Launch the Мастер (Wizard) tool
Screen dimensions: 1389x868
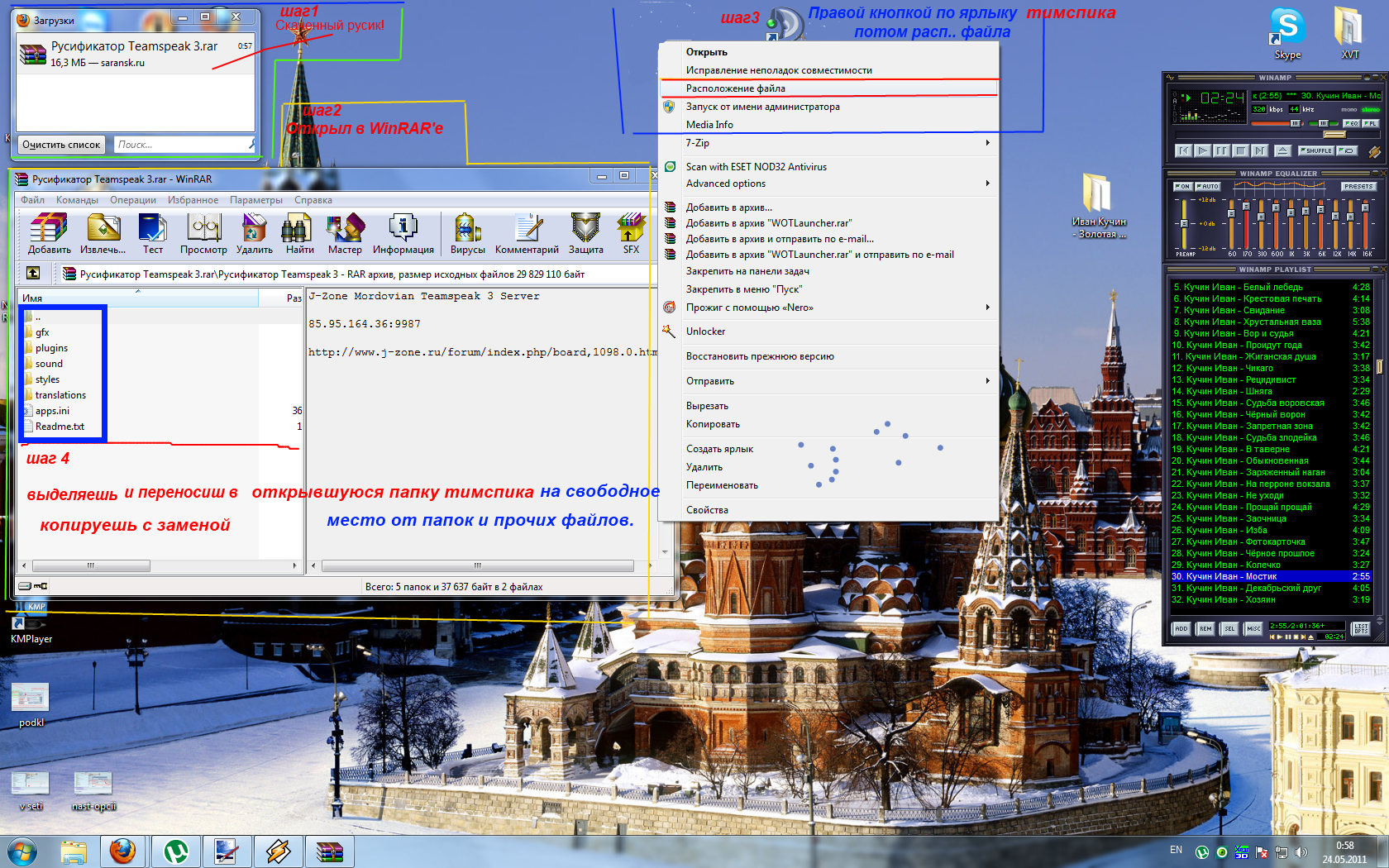point(345,234)
